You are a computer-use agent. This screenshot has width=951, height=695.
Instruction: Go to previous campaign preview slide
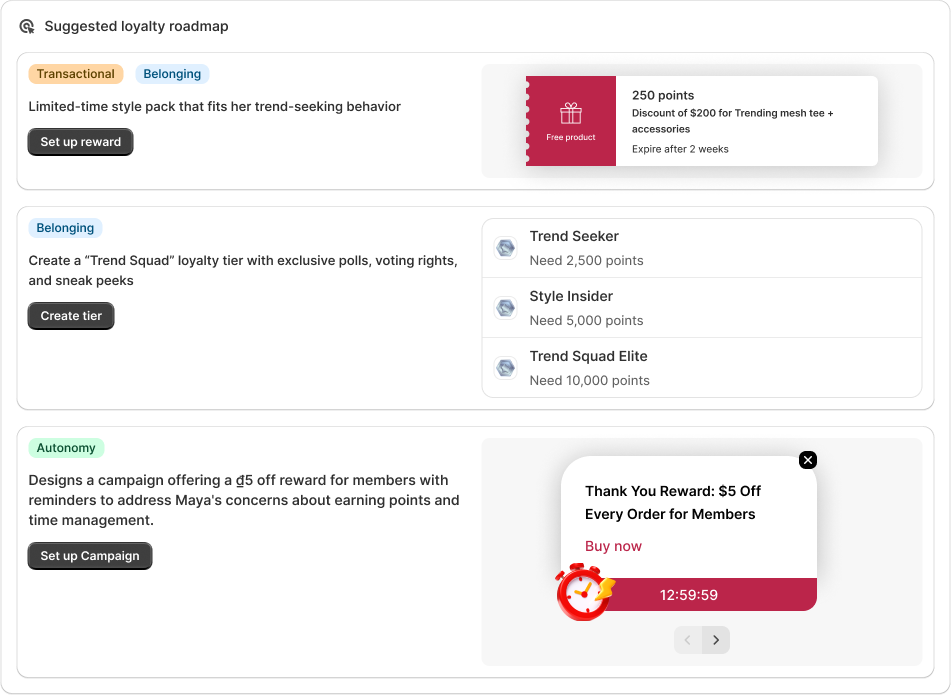[x=688, y=640]
